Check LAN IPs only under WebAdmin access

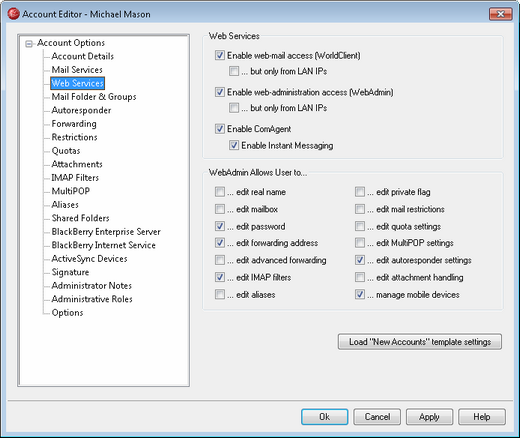pos(234,108)
